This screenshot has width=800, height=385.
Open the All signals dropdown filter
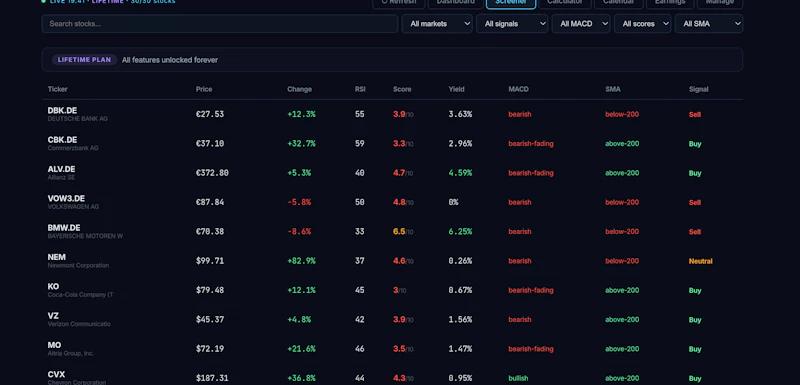point(512,24)
